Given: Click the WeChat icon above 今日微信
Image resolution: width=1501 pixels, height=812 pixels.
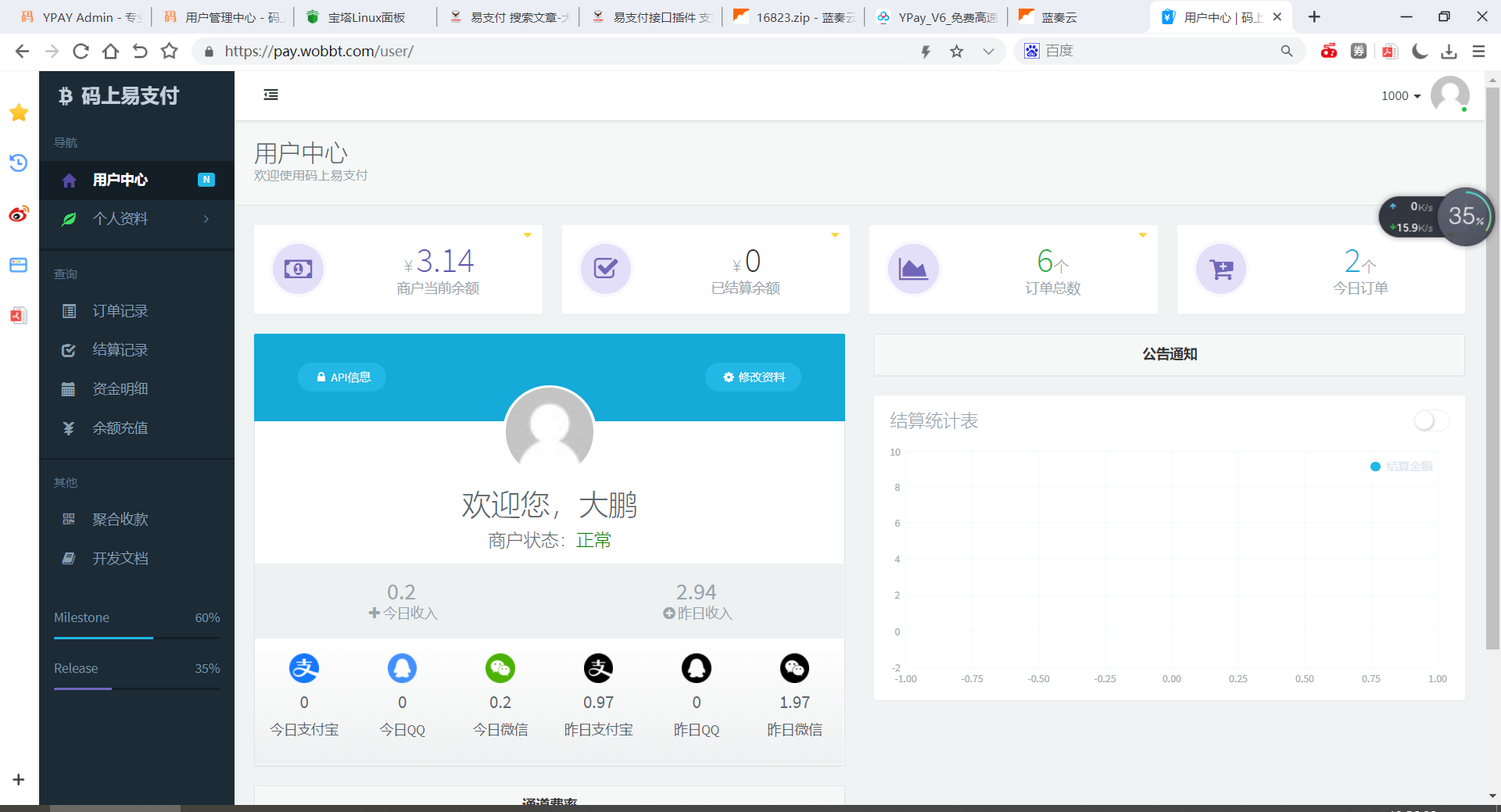Looking at the screenshot, I should click(500, 668).
